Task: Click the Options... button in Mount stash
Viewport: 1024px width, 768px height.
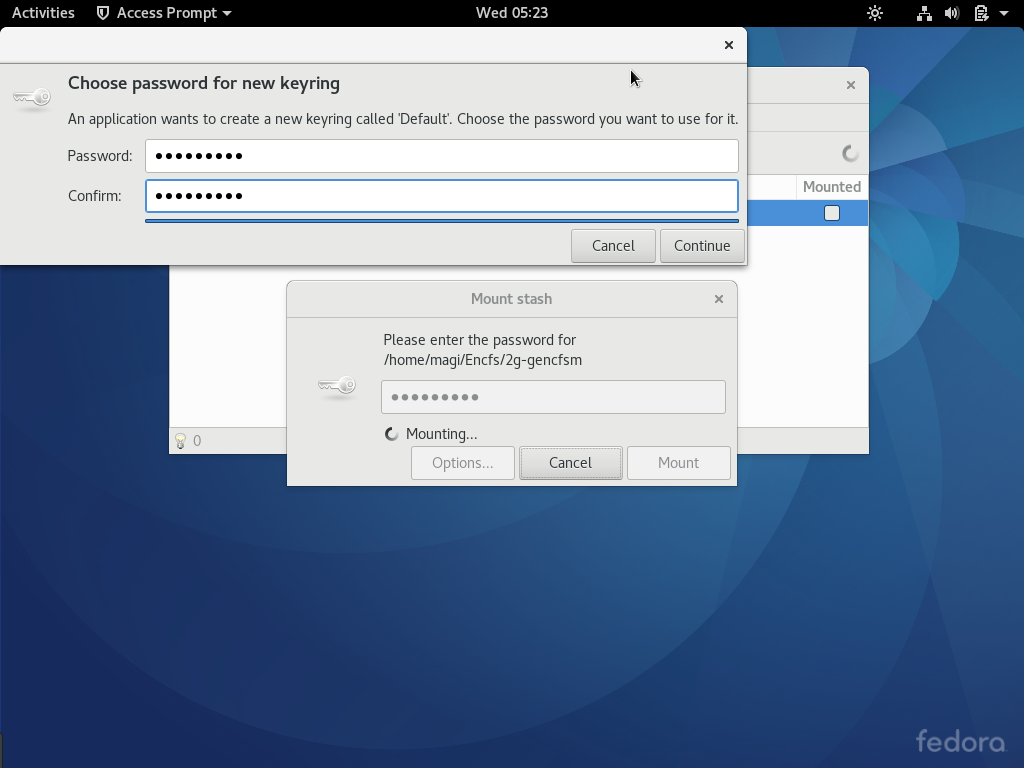Action: pyautogui.click(x=462, y=463)
